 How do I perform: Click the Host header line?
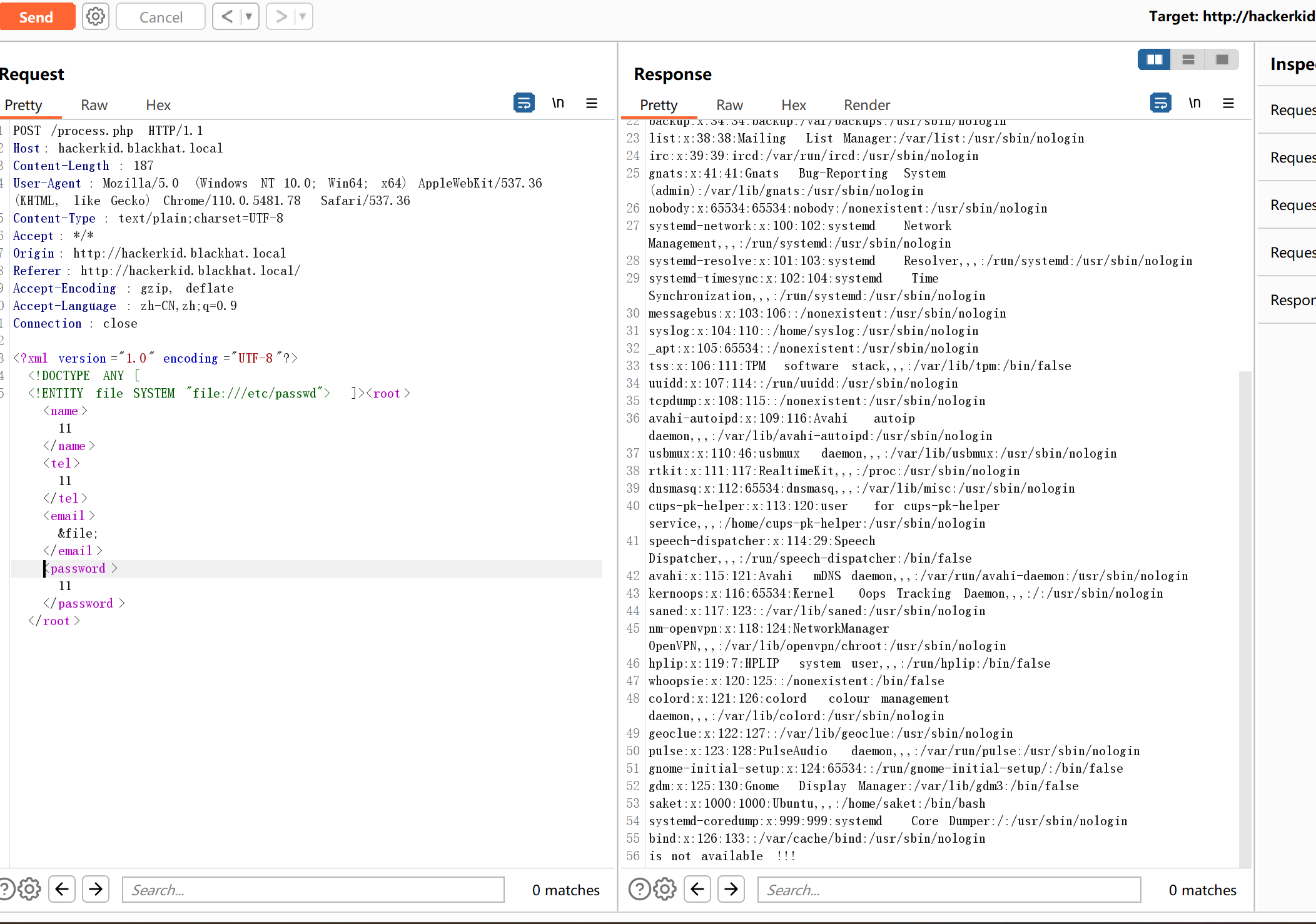[118, 148]
